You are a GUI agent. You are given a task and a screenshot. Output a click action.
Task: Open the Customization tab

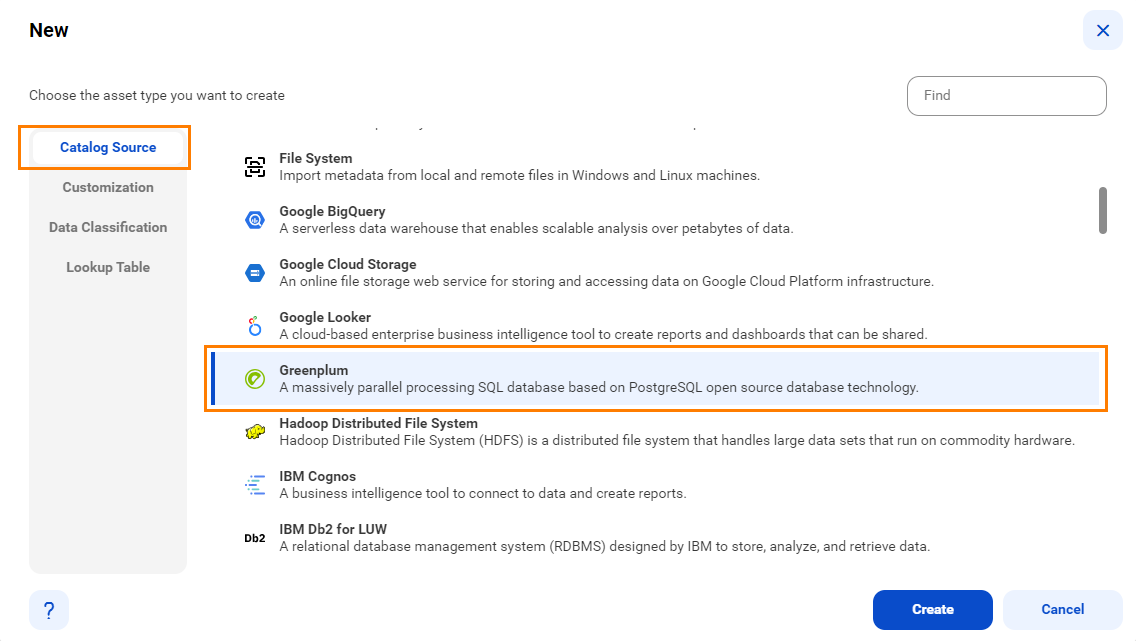point(108,188)
